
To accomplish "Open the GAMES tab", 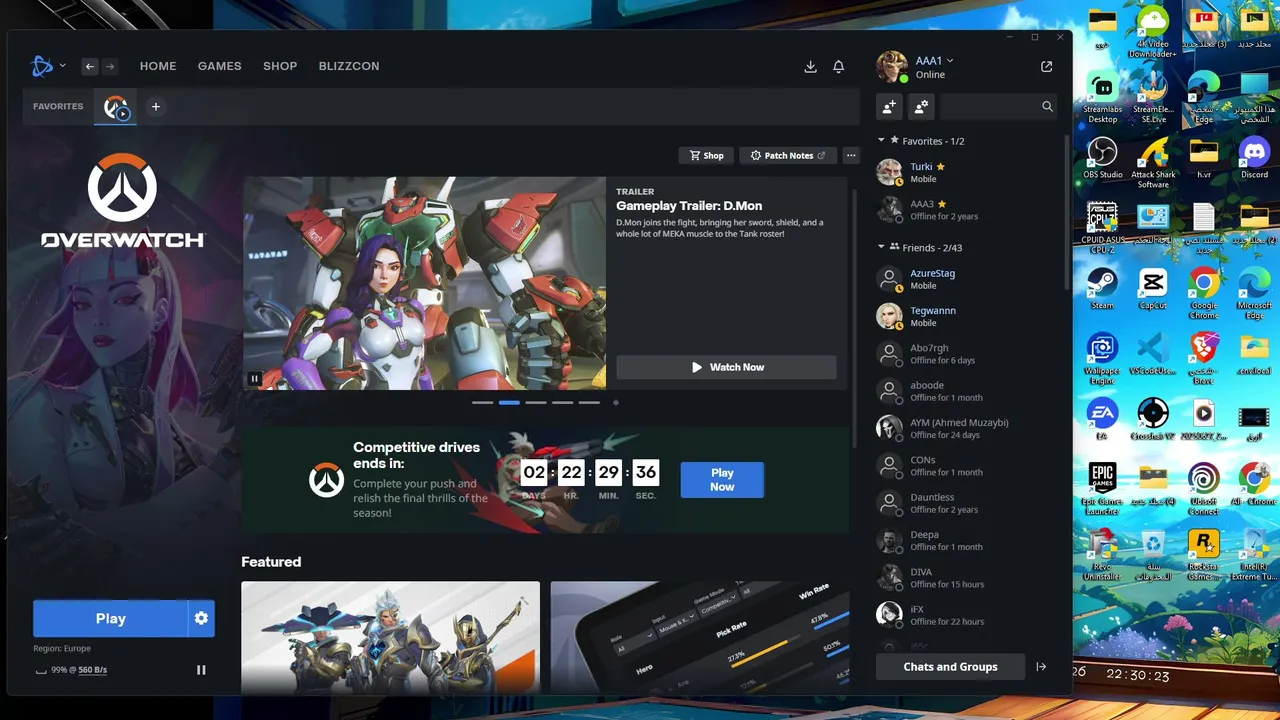I will pos(220,66).
